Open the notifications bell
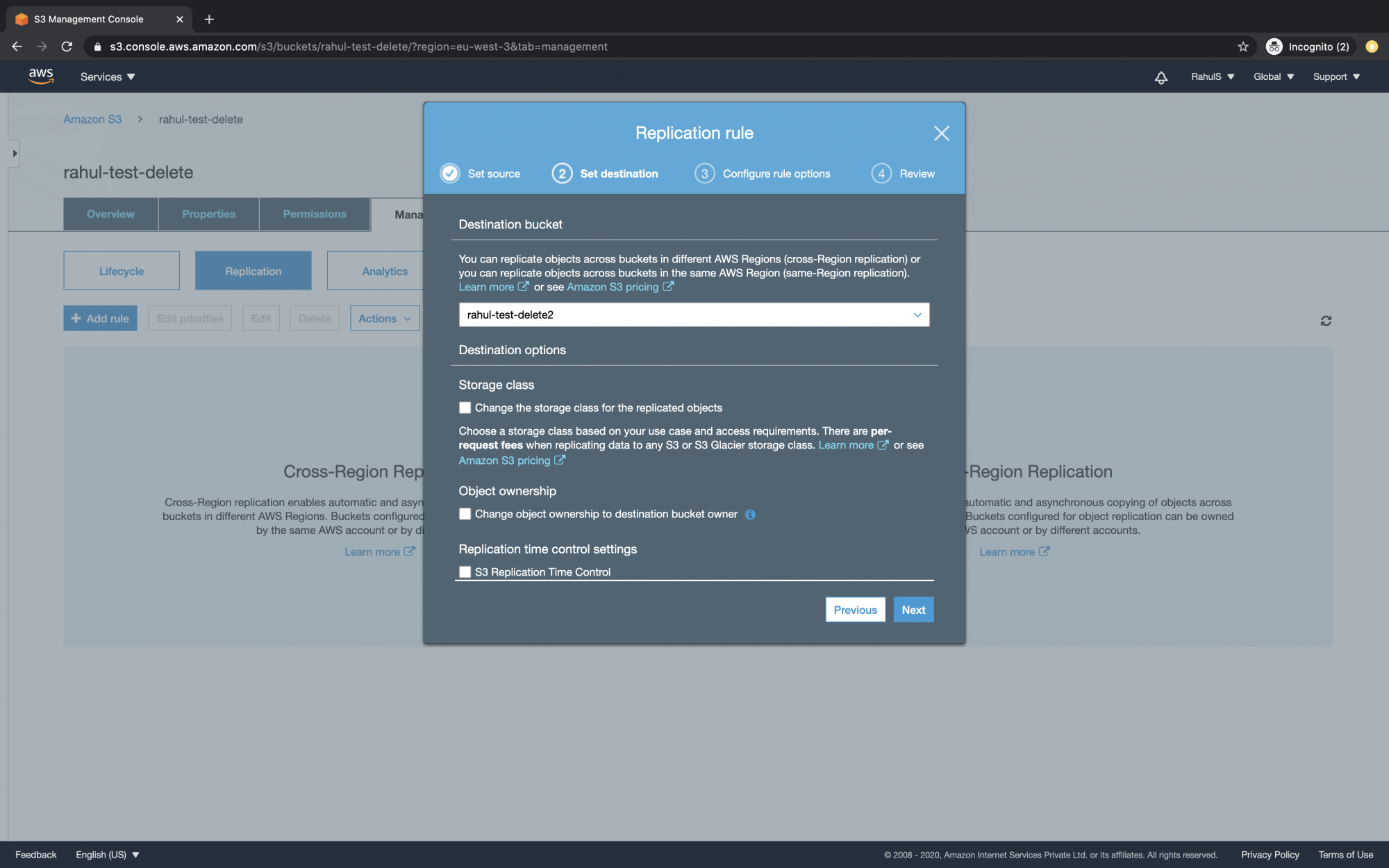This screenshot has height=868, width=1389. (1161, 78)
